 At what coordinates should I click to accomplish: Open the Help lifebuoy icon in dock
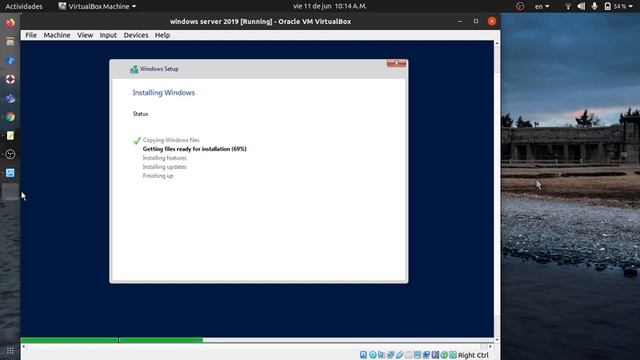click(x=10, y=79)
